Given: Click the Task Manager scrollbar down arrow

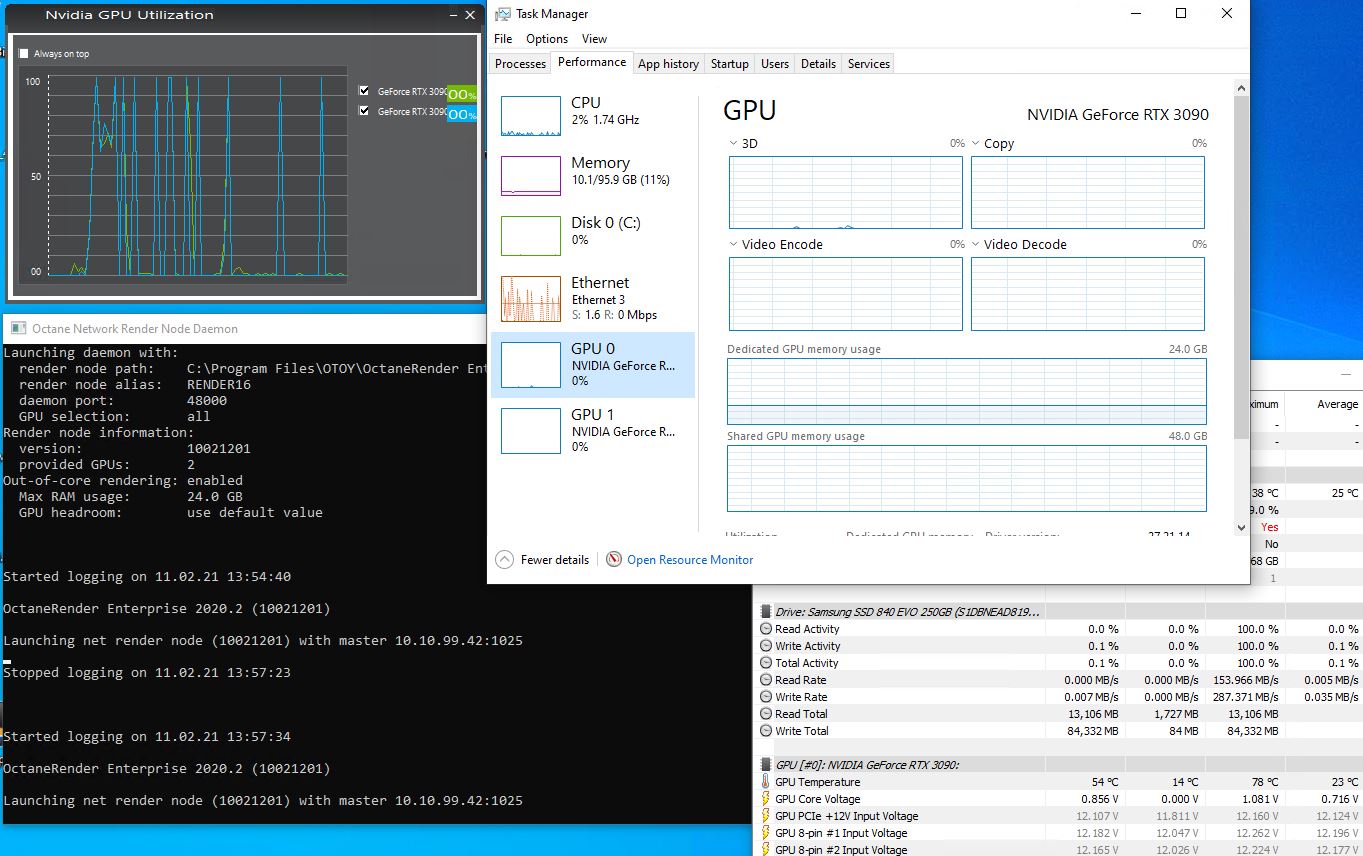Looking at the screenshot, I should tap(1242, 527).
